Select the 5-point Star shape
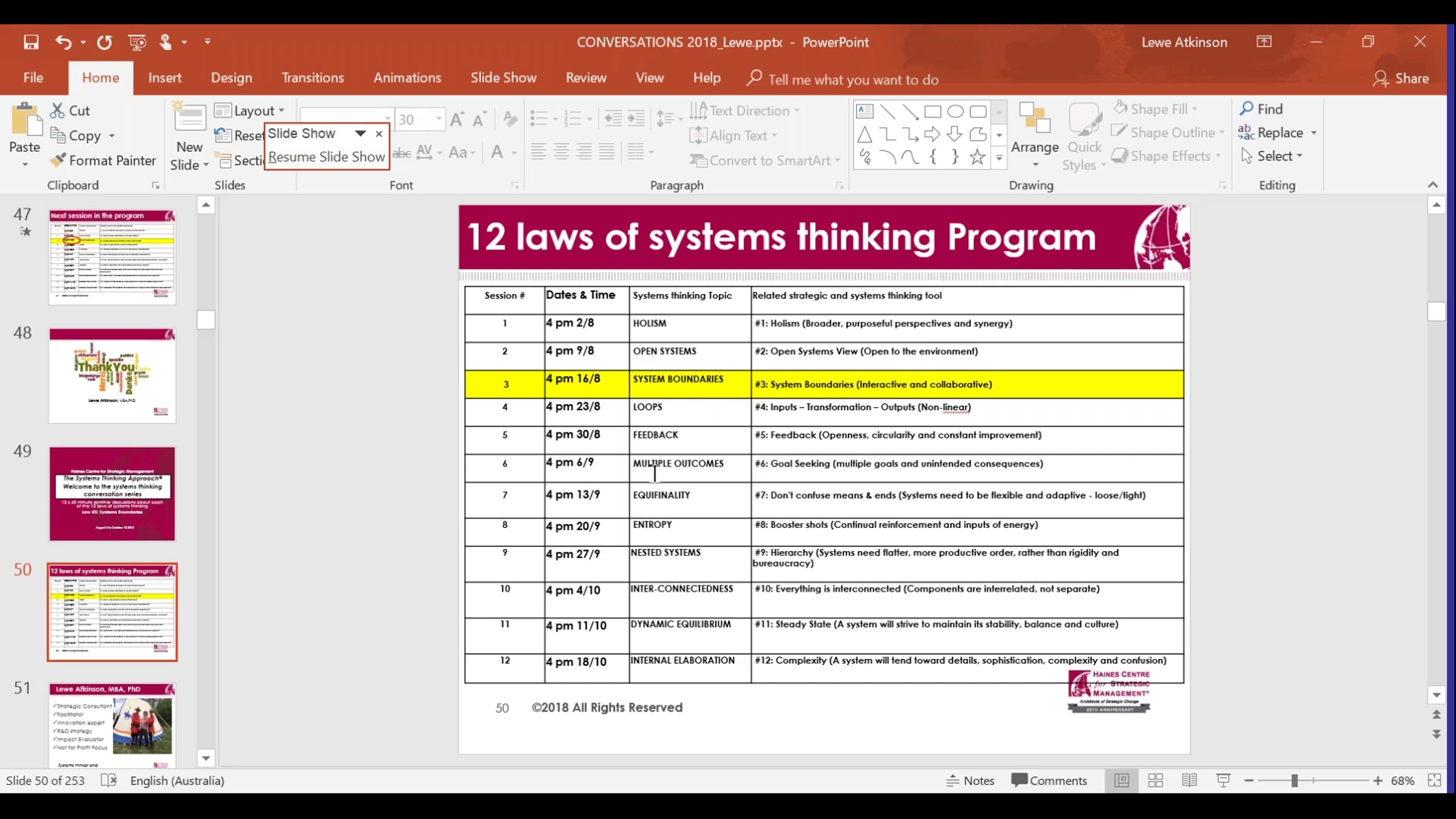This screenshot has height=819, width=1456. pos(977,157)
